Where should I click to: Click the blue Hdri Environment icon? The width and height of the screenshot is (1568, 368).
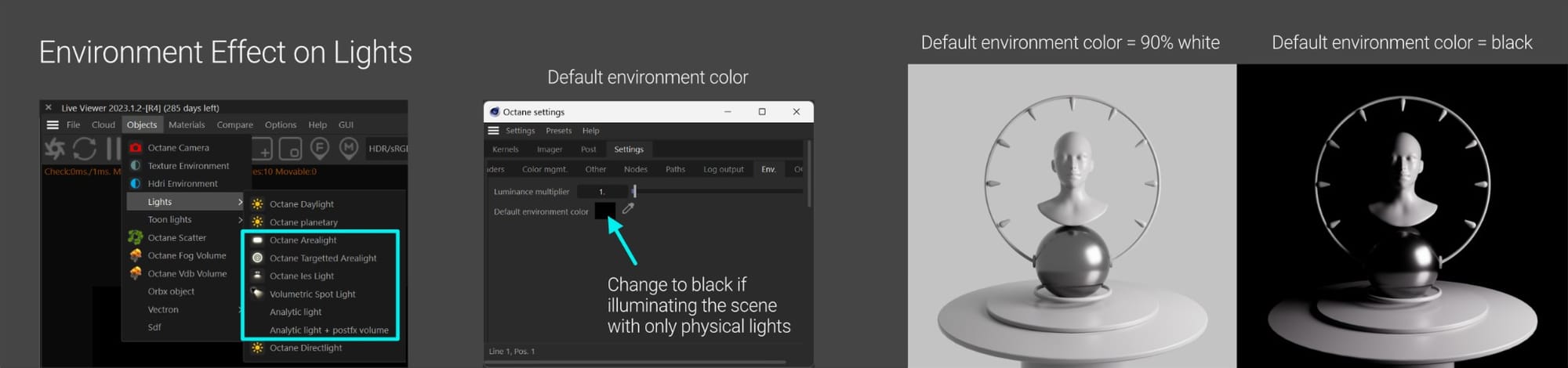(136, 183)
